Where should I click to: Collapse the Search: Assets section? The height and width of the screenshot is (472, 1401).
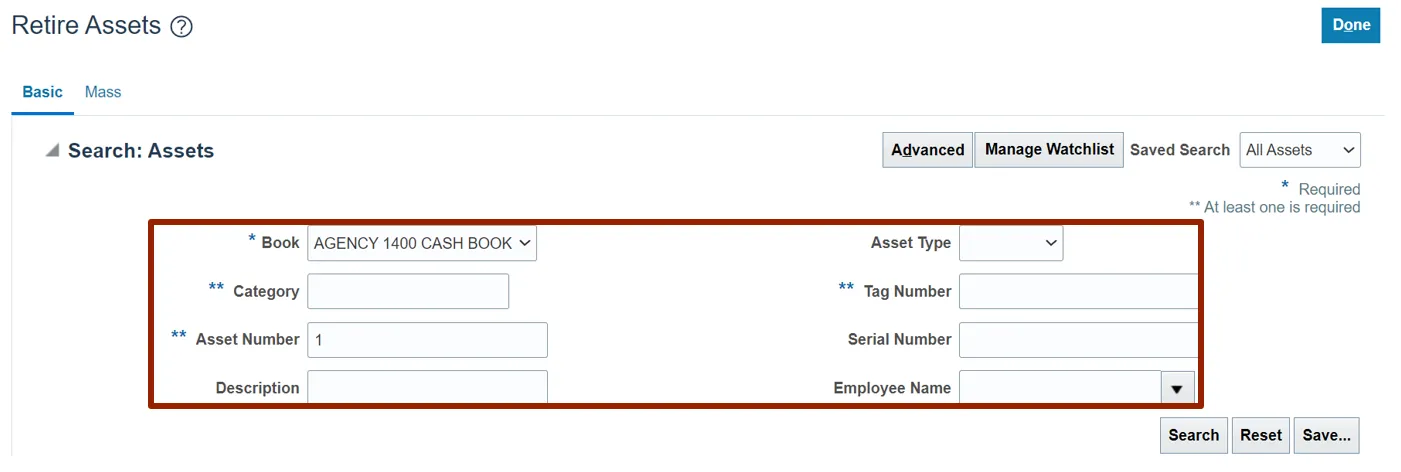coord(52,151)
